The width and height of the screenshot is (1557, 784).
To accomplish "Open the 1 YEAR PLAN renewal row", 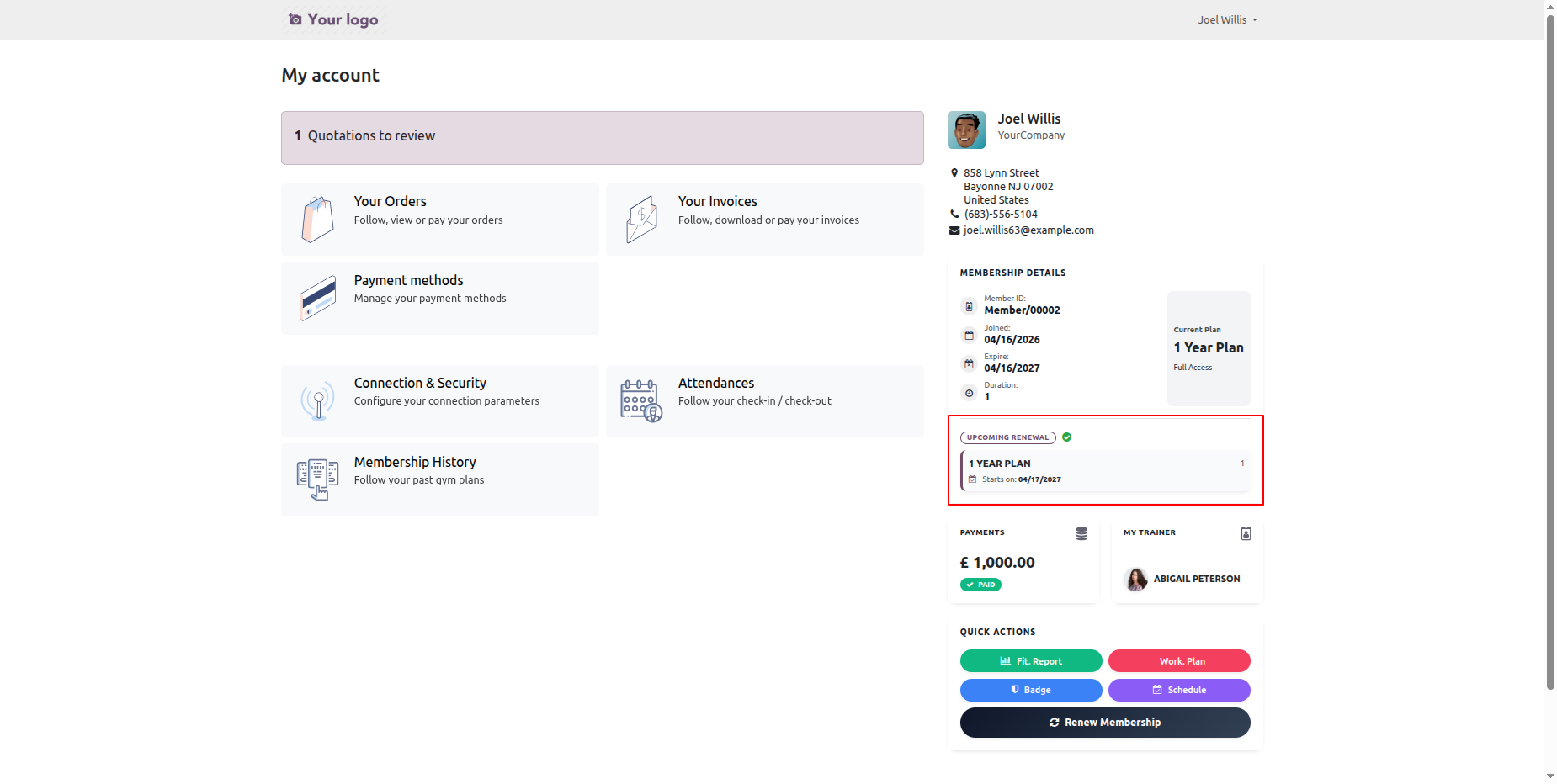I will click(1105, 471).
